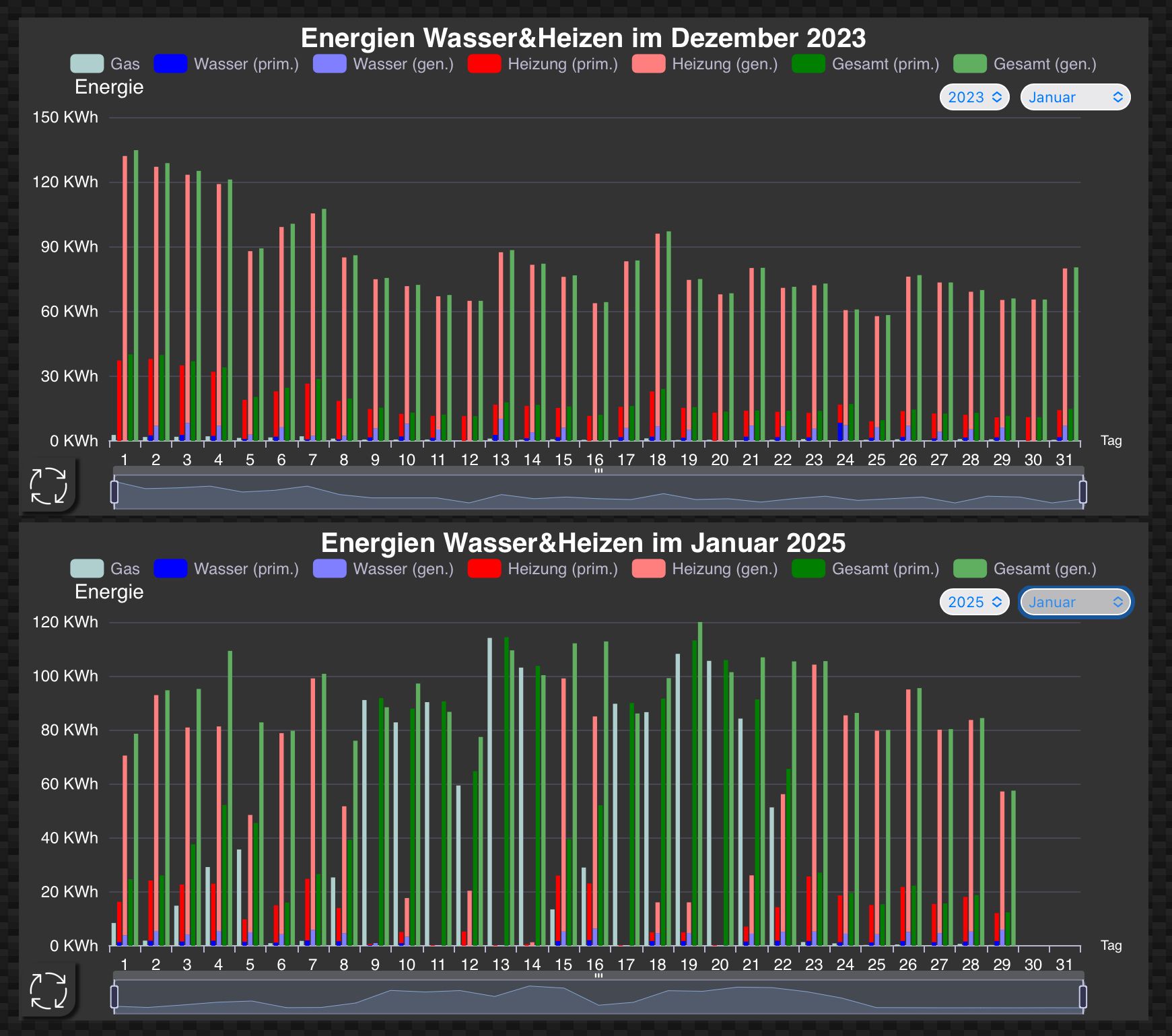Image resolution: width=1172 pixels, height=1036 pixels.
Task: Toggle Heizung (prim.) in Dezember 2023 legend
Action: (x=543, y=64)
